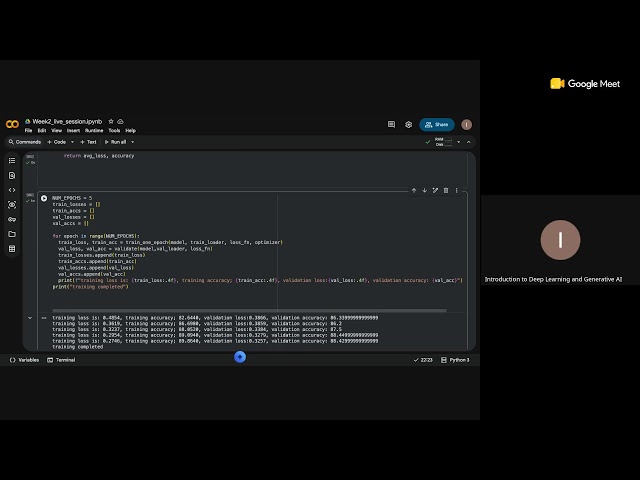The image size is (640, 480).
Task: Run the NUM_EPOCHS training cell
Action: (x=44, y=198)
